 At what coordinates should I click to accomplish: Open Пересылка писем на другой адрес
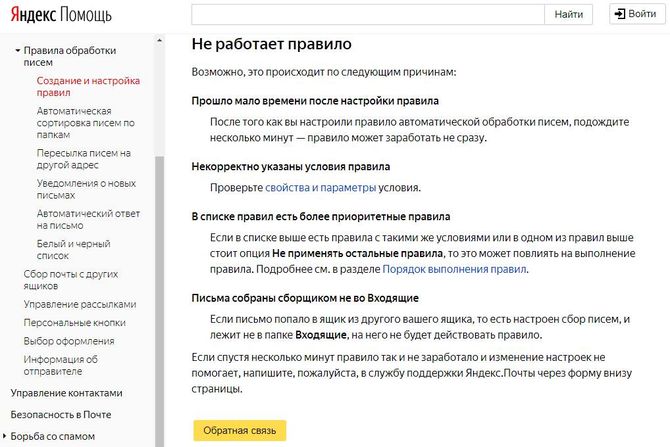pyautogui.click(x=84, y=159)
